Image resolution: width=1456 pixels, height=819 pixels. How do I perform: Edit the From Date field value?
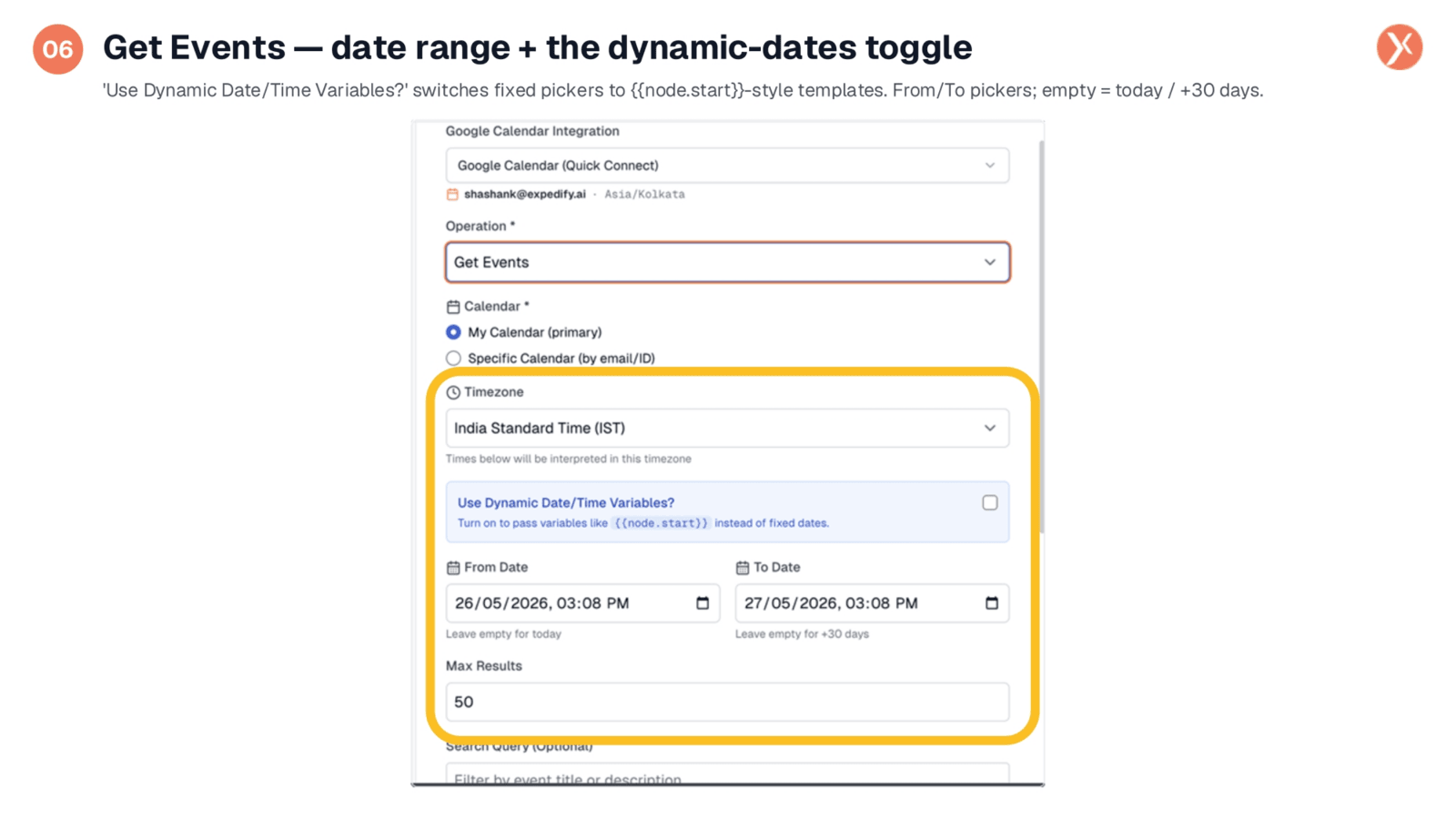click(x=582, y=603)
